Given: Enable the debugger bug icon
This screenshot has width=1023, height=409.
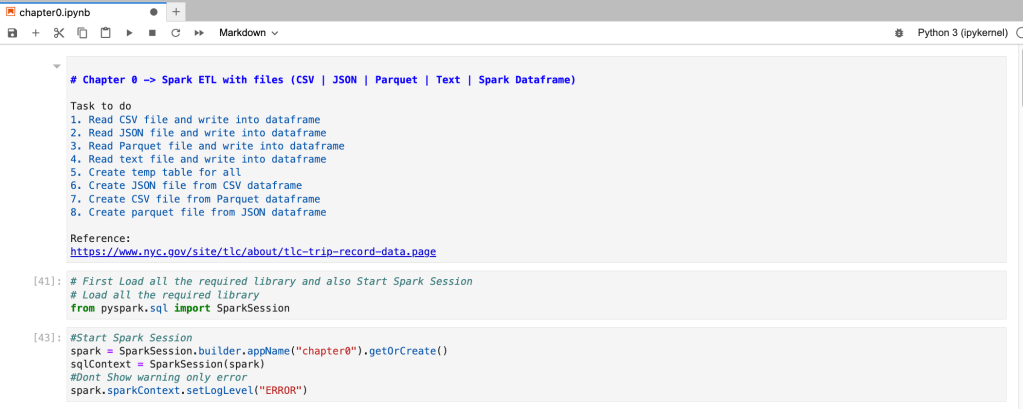Looking at the screenshot, I should click(897, 33).
